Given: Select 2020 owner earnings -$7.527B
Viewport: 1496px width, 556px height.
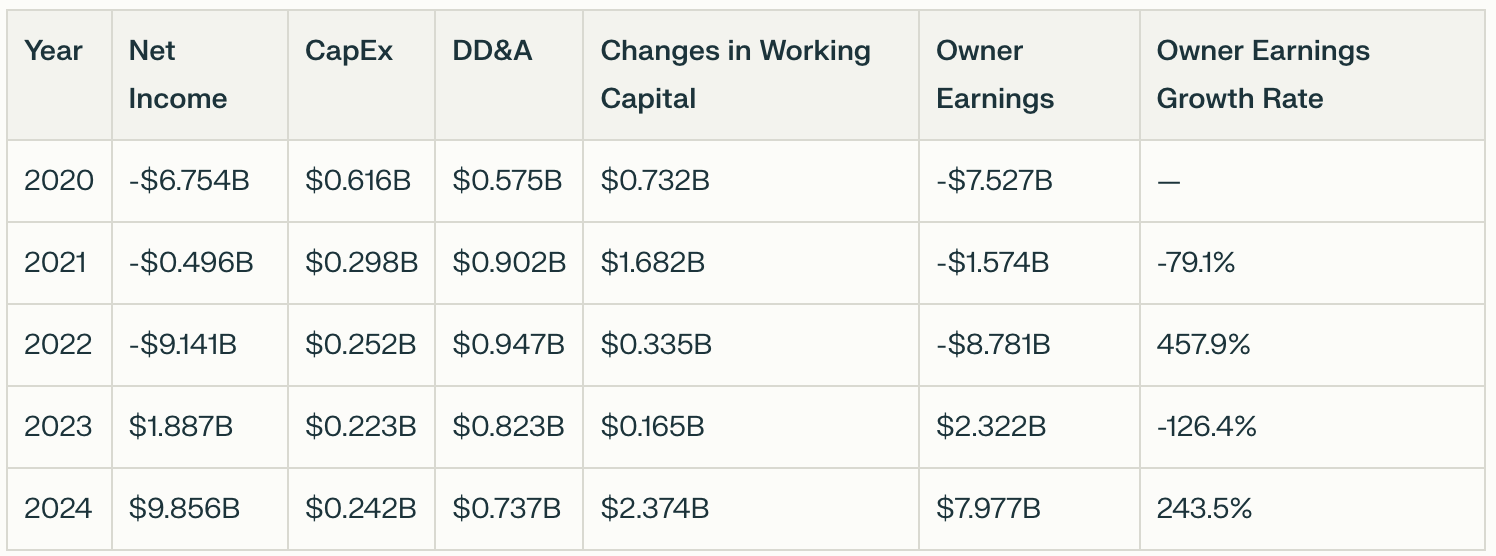Looking at the screenshot, I should tap(994, 181).
